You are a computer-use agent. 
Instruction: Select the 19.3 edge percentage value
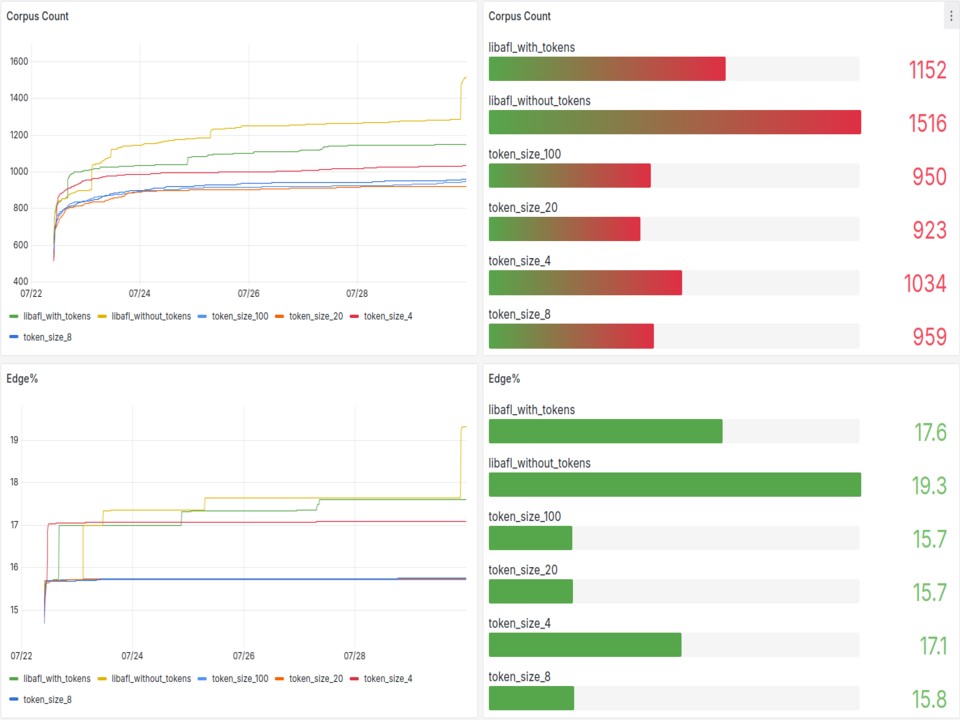click(x=929, y=486)
